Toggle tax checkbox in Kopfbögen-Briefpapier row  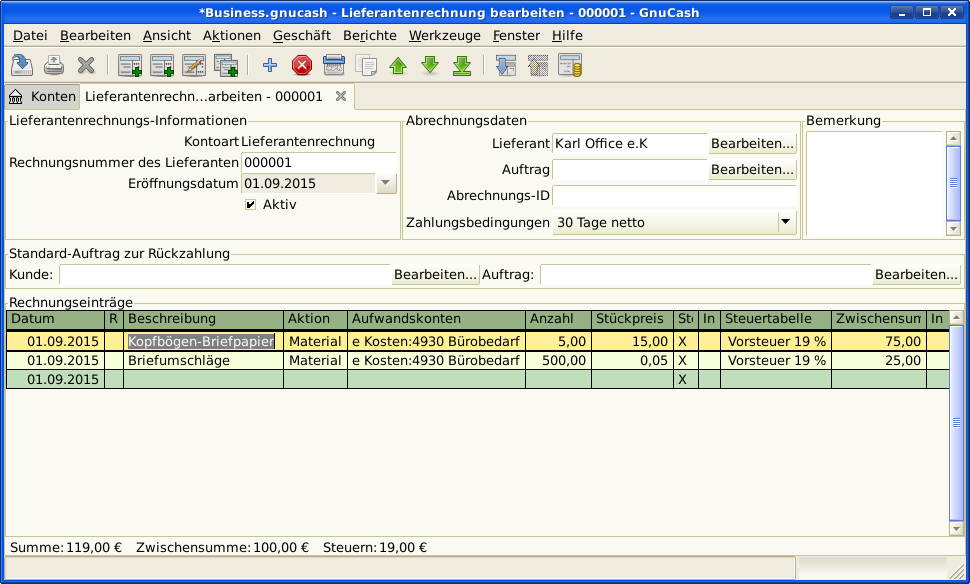pos(683,341)
